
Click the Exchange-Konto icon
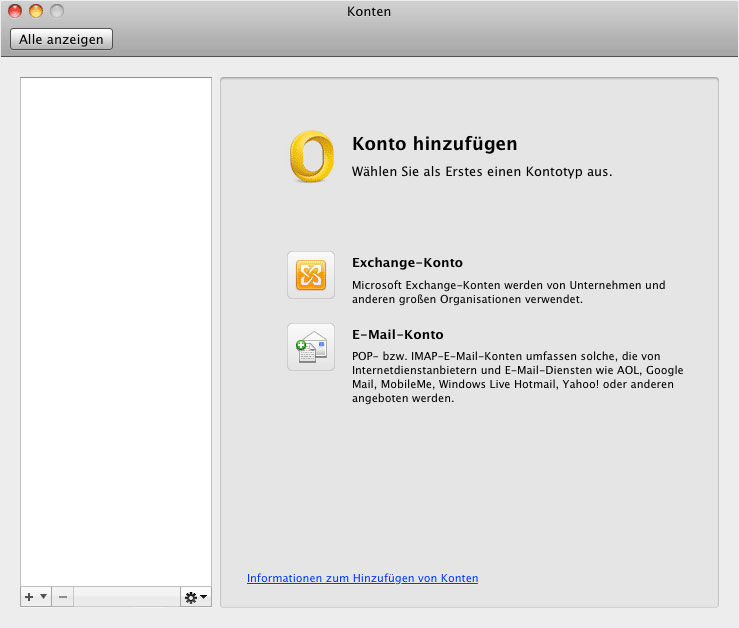coord(311,275)
